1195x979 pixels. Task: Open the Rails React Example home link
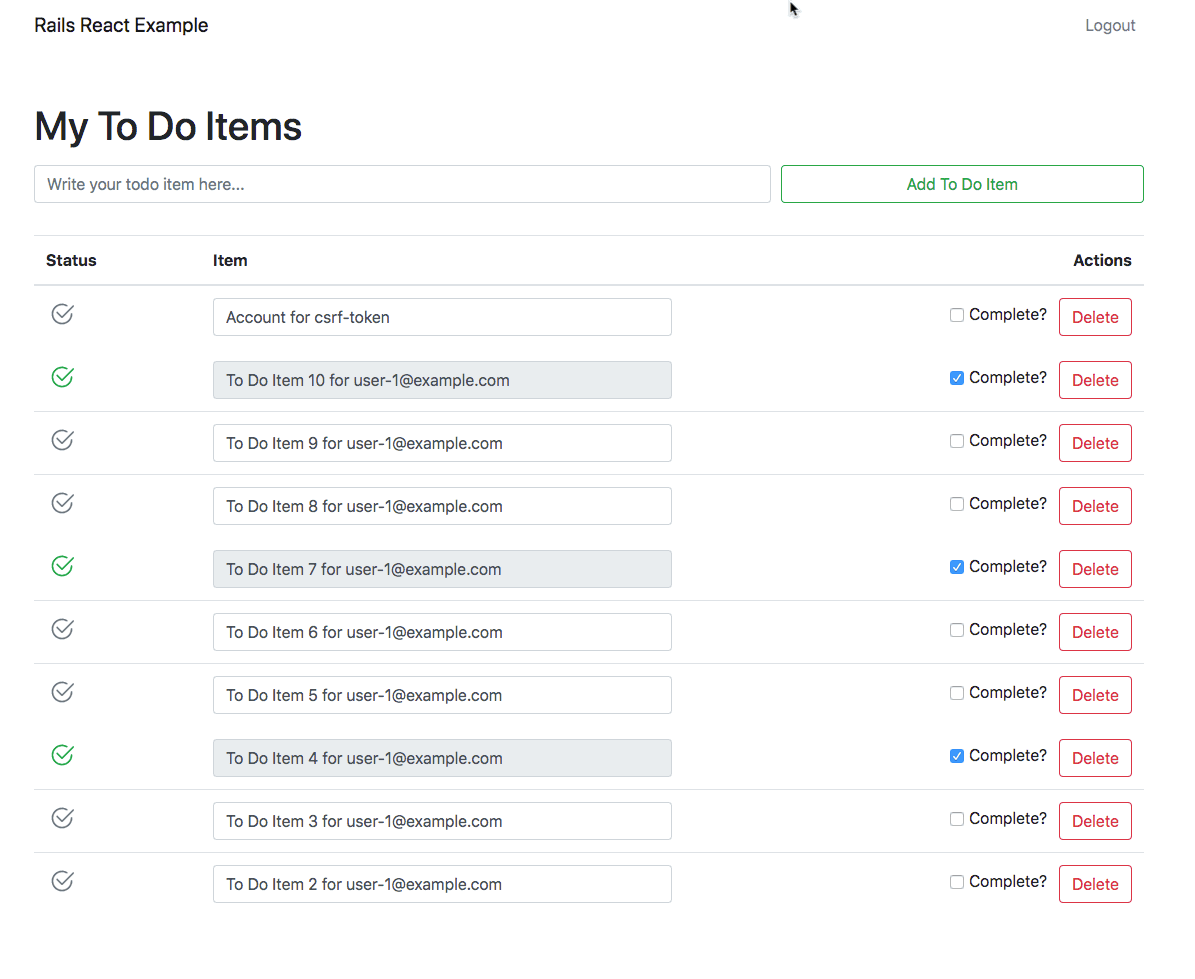121,26
